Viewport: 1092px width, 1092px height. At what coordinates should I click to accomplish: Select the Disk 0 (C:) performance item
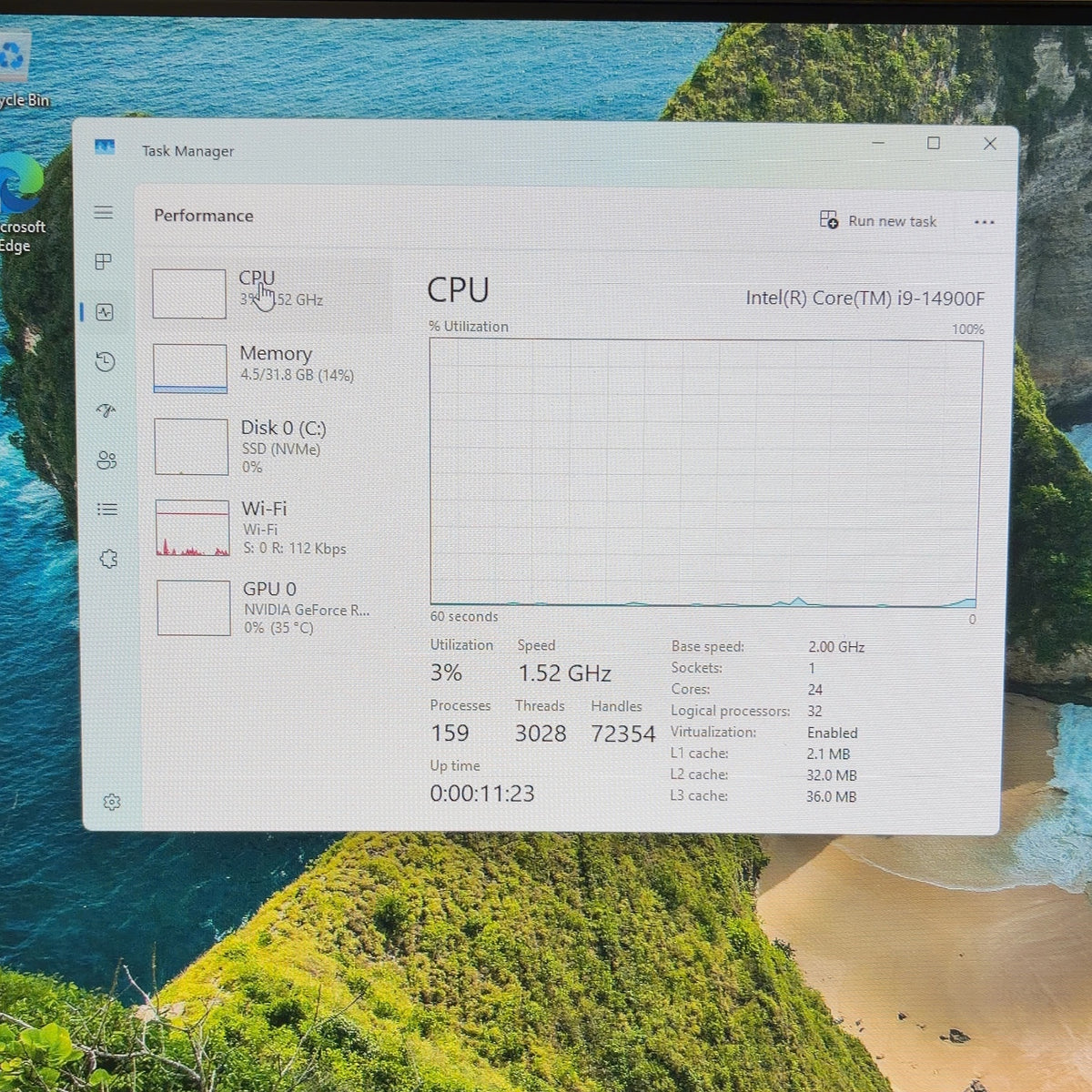pyautogui.click(x=273, y=447)
